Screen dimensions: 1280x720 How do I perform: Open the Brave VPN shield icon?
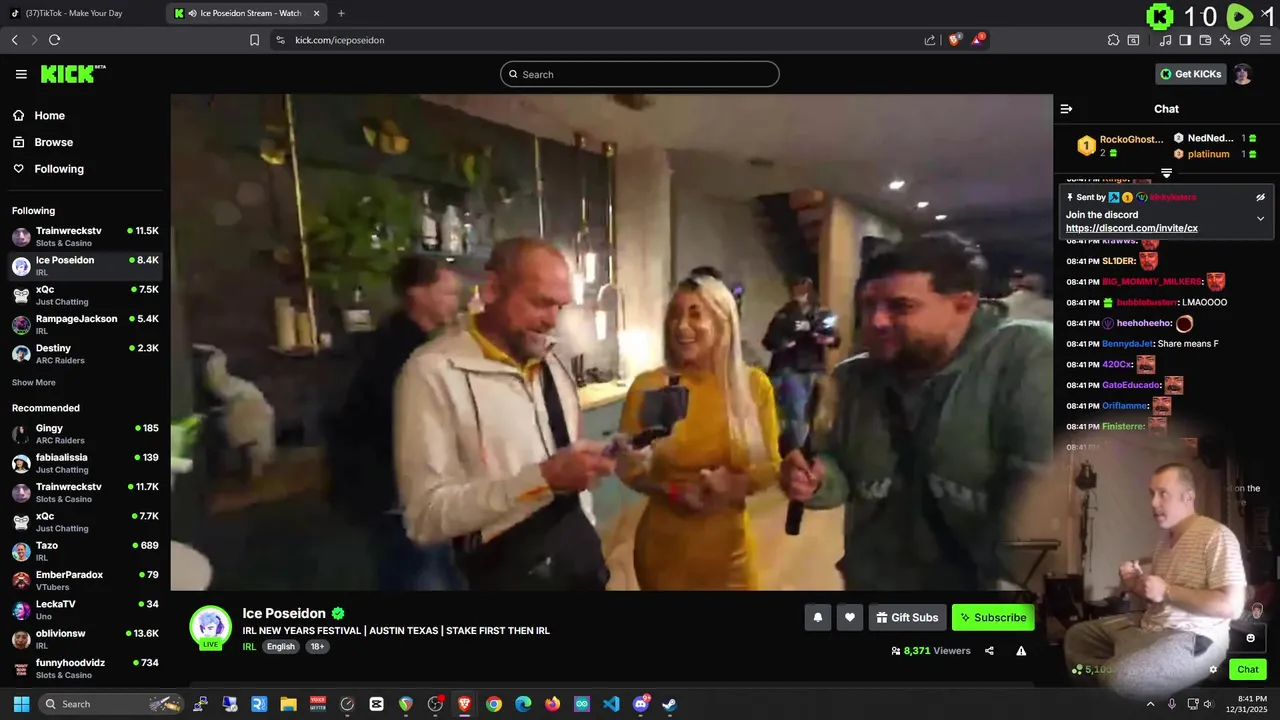pos(1245,40)
